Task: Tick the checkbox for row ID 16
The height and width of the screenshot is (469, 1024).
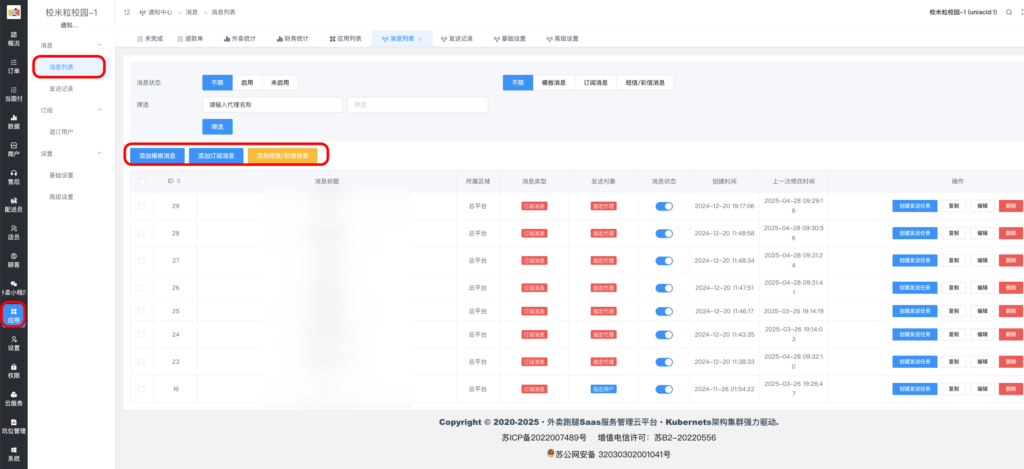Action: coord(141,389)
